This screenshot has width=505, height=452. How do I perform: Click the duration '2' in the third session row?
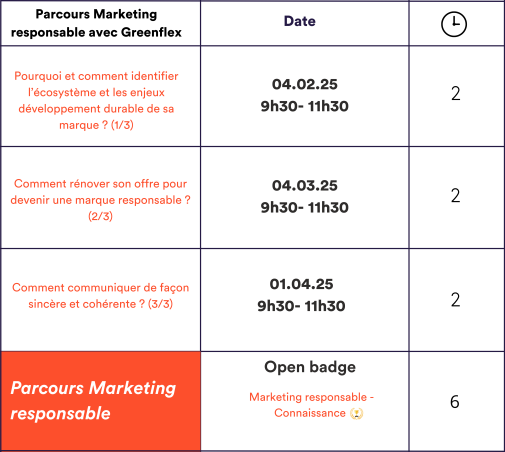pyautogui.click(x=456, y=300)
